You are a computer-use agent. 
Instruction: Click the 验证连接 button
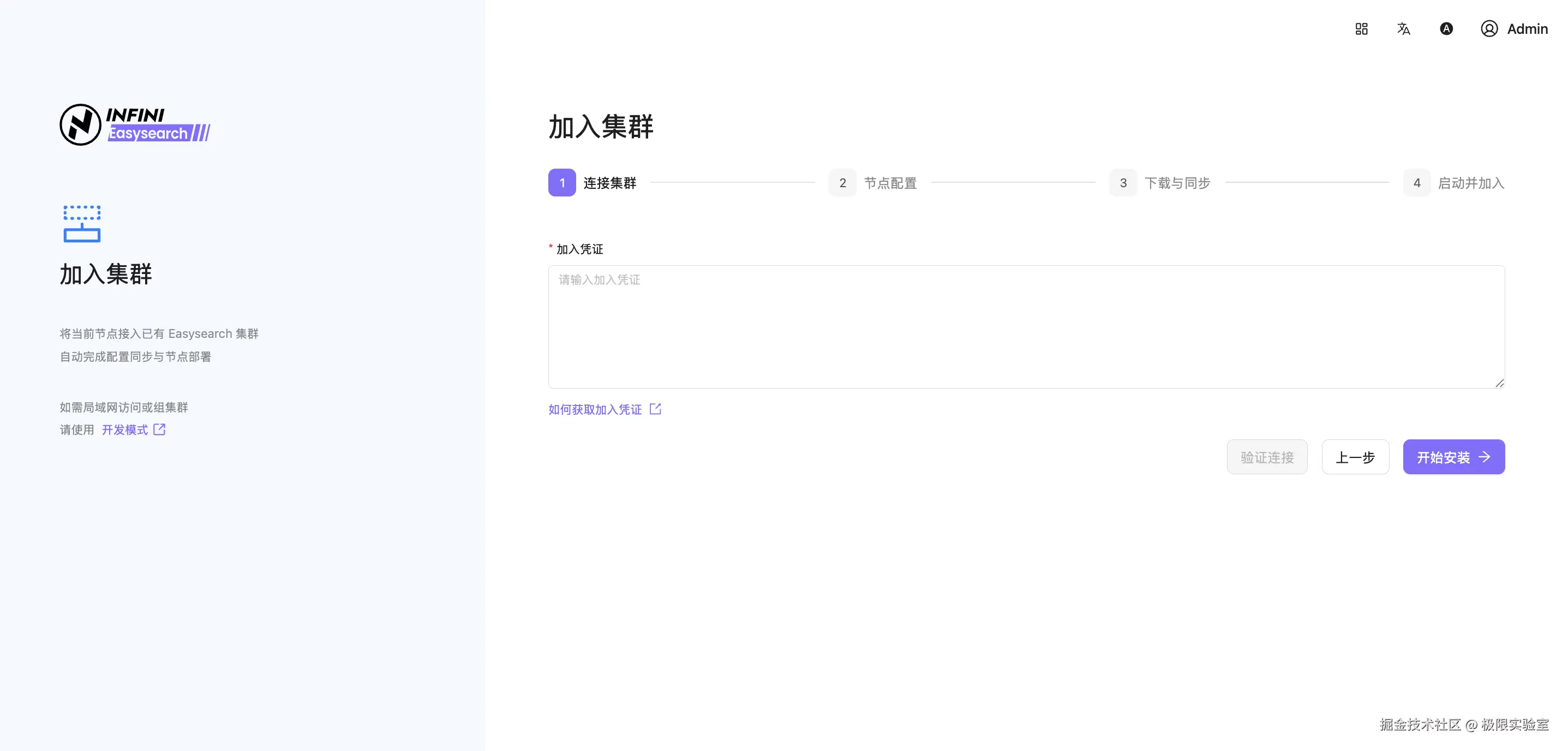tap(1267, 457)
